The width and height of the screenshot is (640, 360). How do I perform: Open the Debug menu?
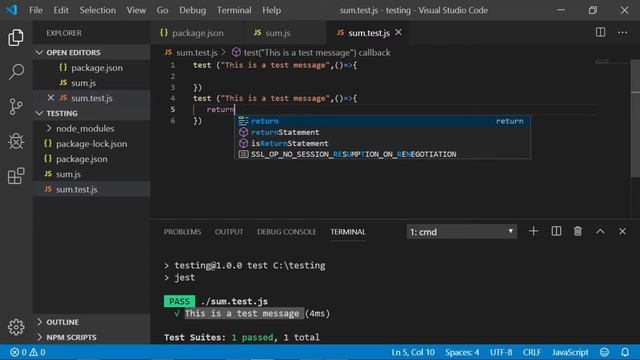coord(192,10)
